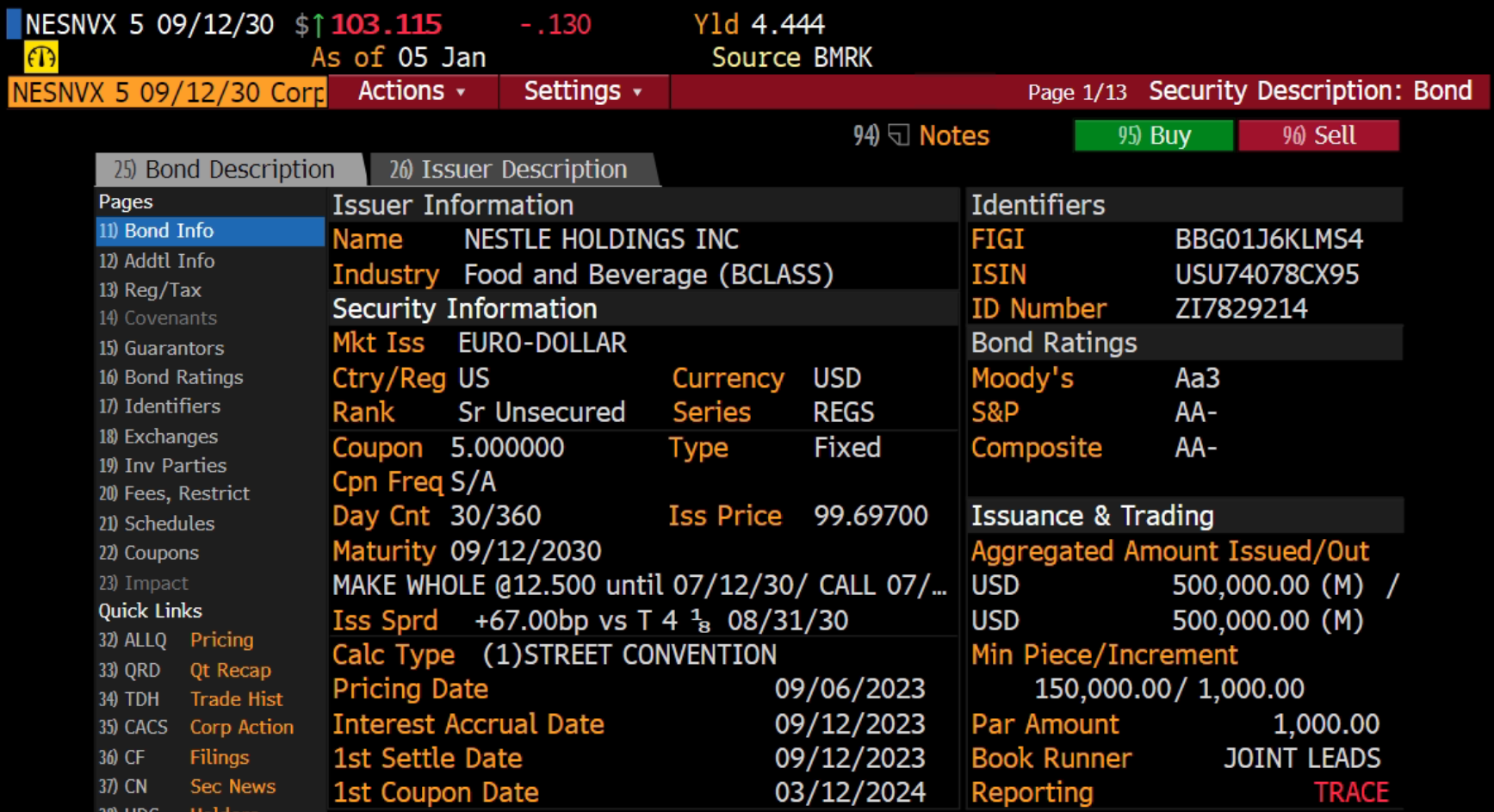
Task: Switch to the Bond Description tab
Action: tap(230, 170)
